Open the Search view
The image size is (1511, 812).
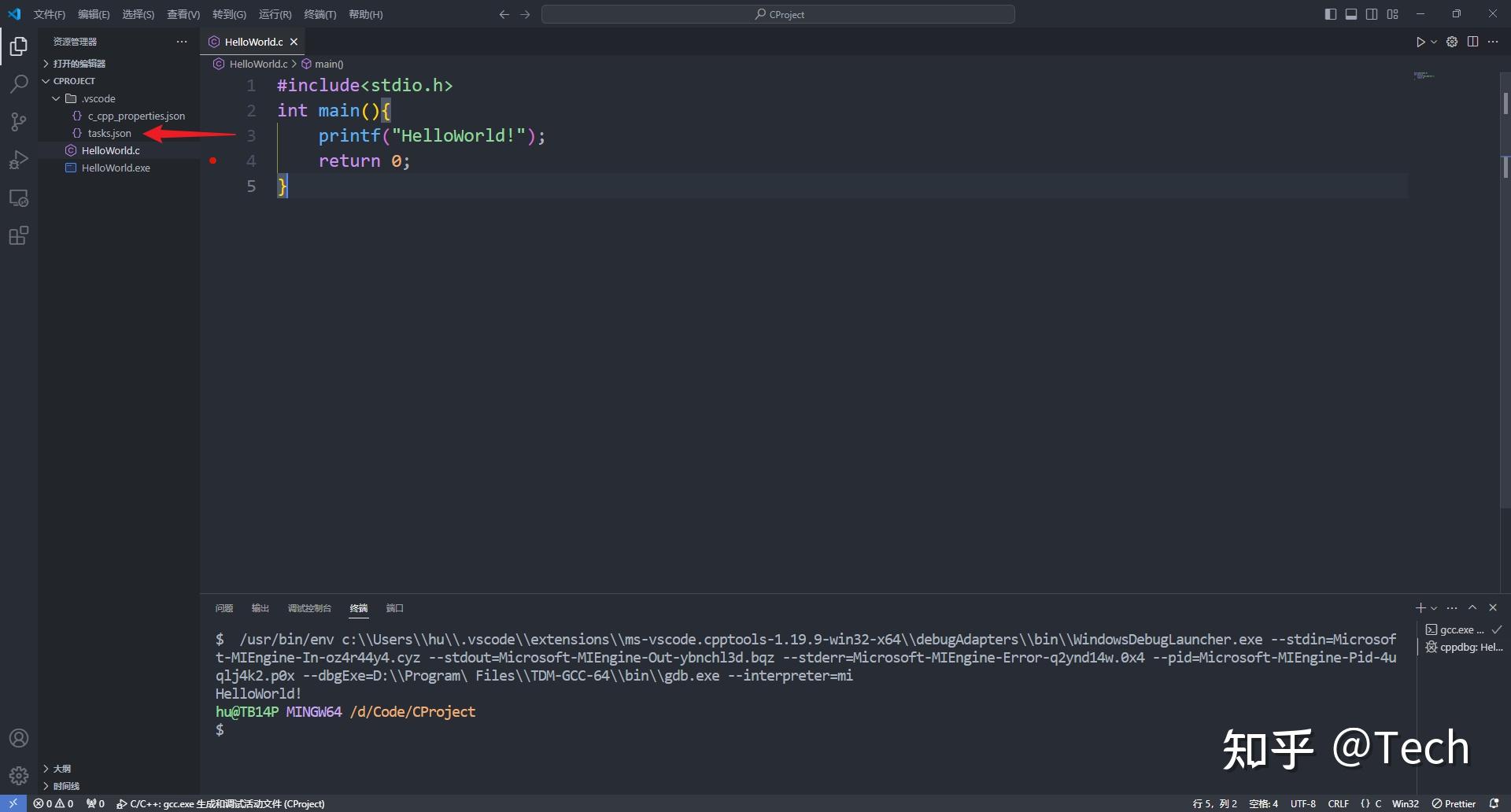(18, 84)
